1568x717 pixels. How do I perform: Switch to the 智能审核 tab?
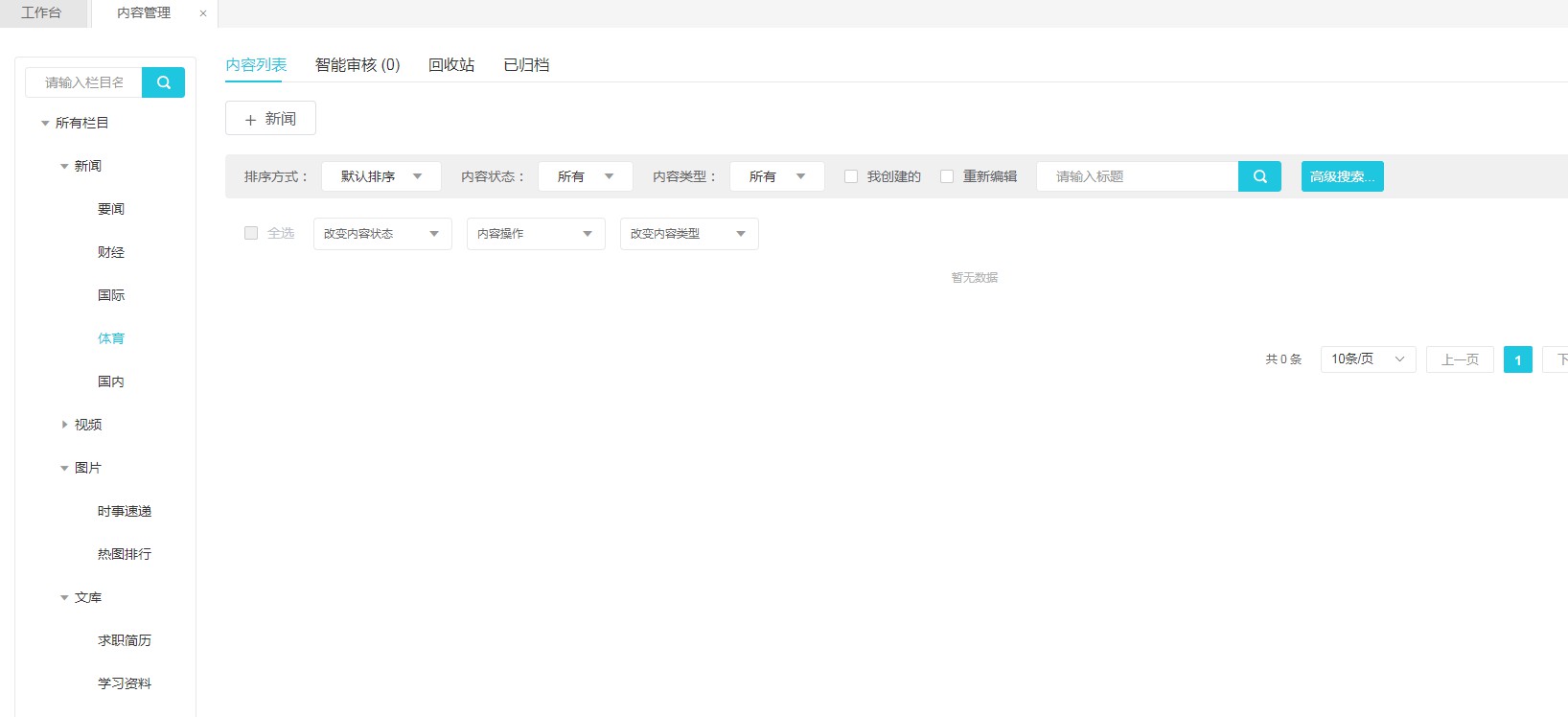click(357, 65)
